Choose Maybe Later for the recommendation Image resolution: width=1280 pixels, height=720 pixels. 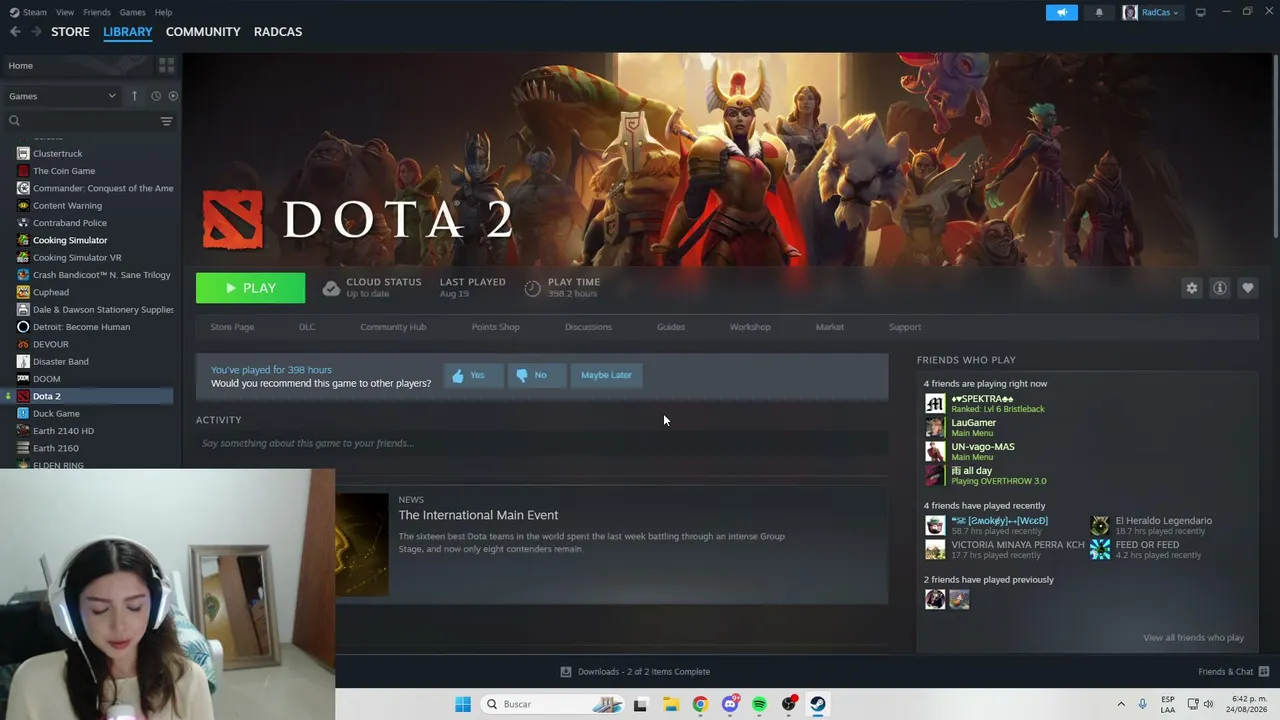click(606, 375)
